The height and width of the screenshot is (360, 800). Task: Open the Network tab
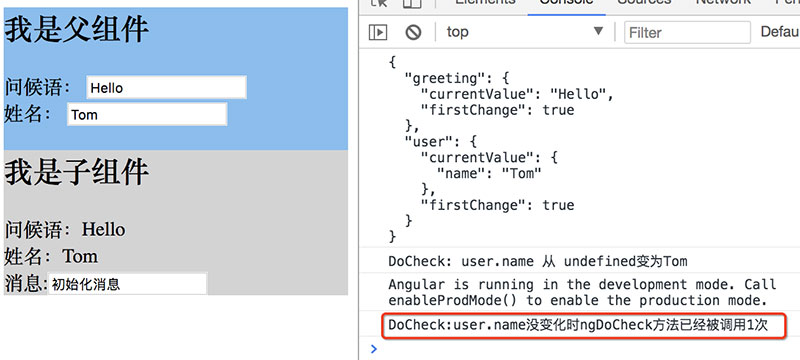723,3
